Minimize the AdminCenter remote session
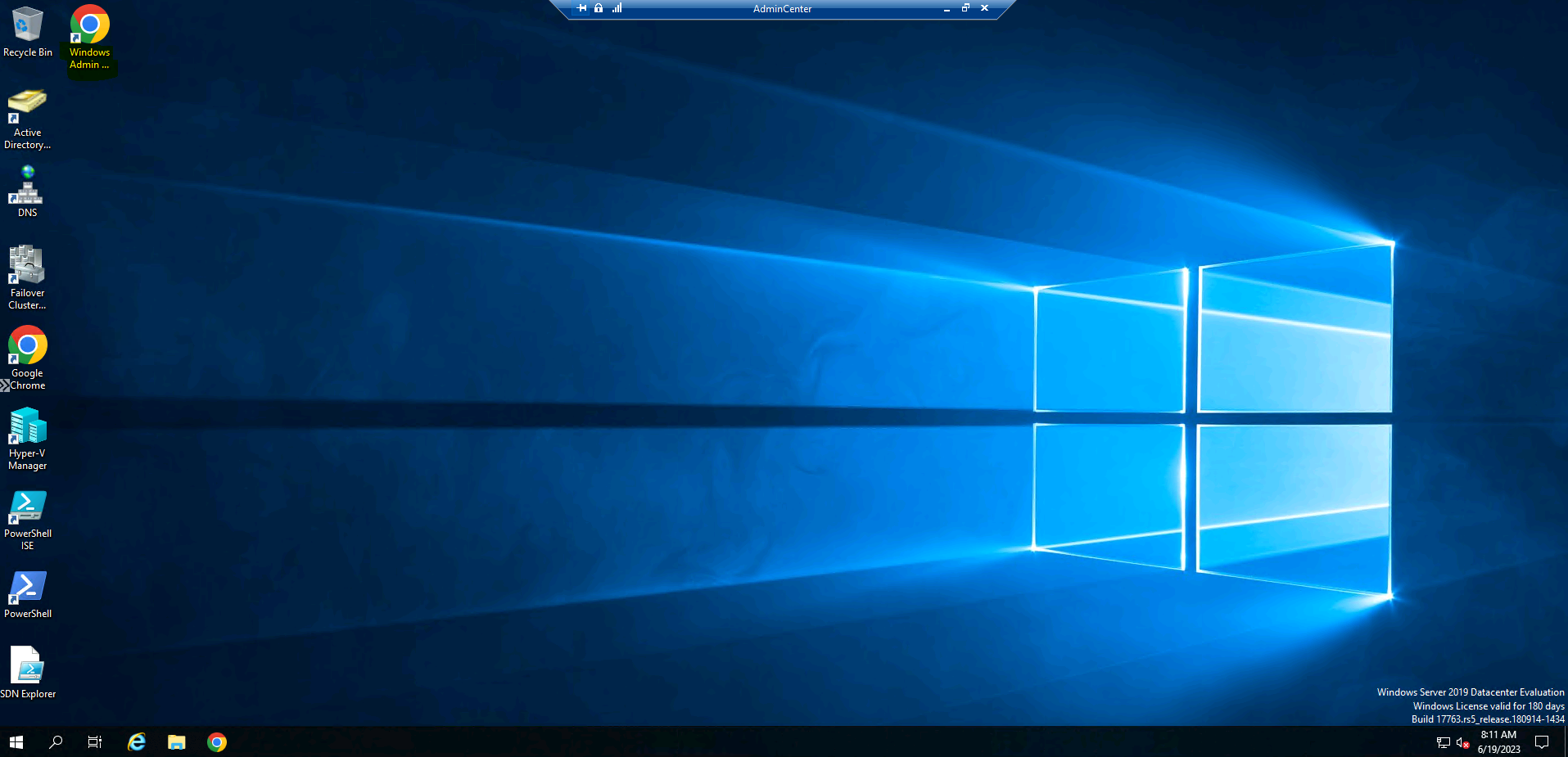Viewport: 1568px width, 757px height. (947, 8)
